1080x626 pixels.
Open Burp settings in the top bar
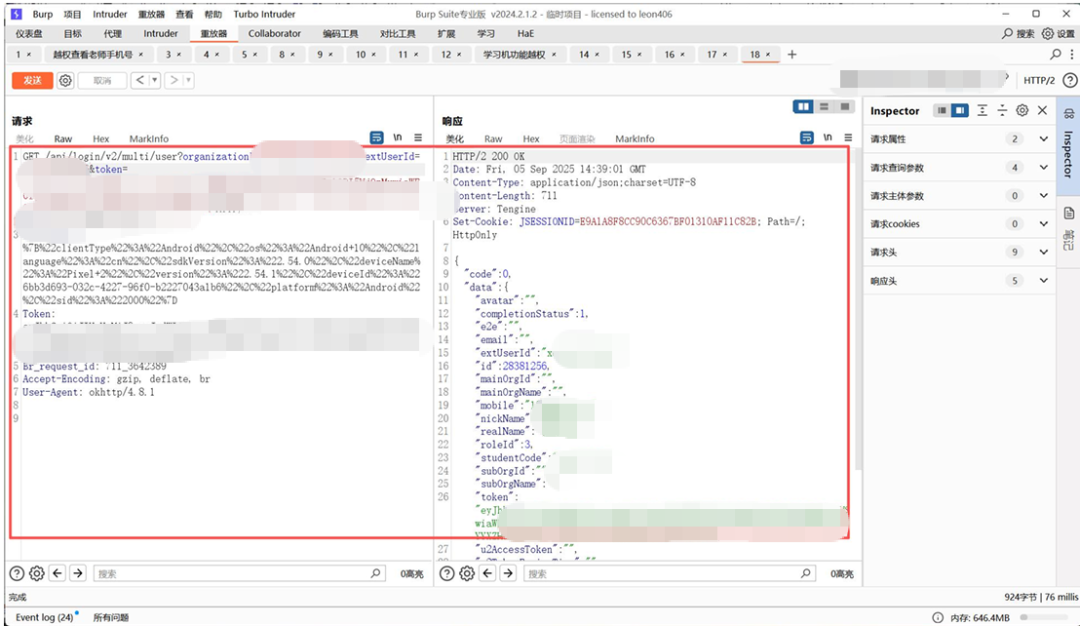coord(1058,33)
